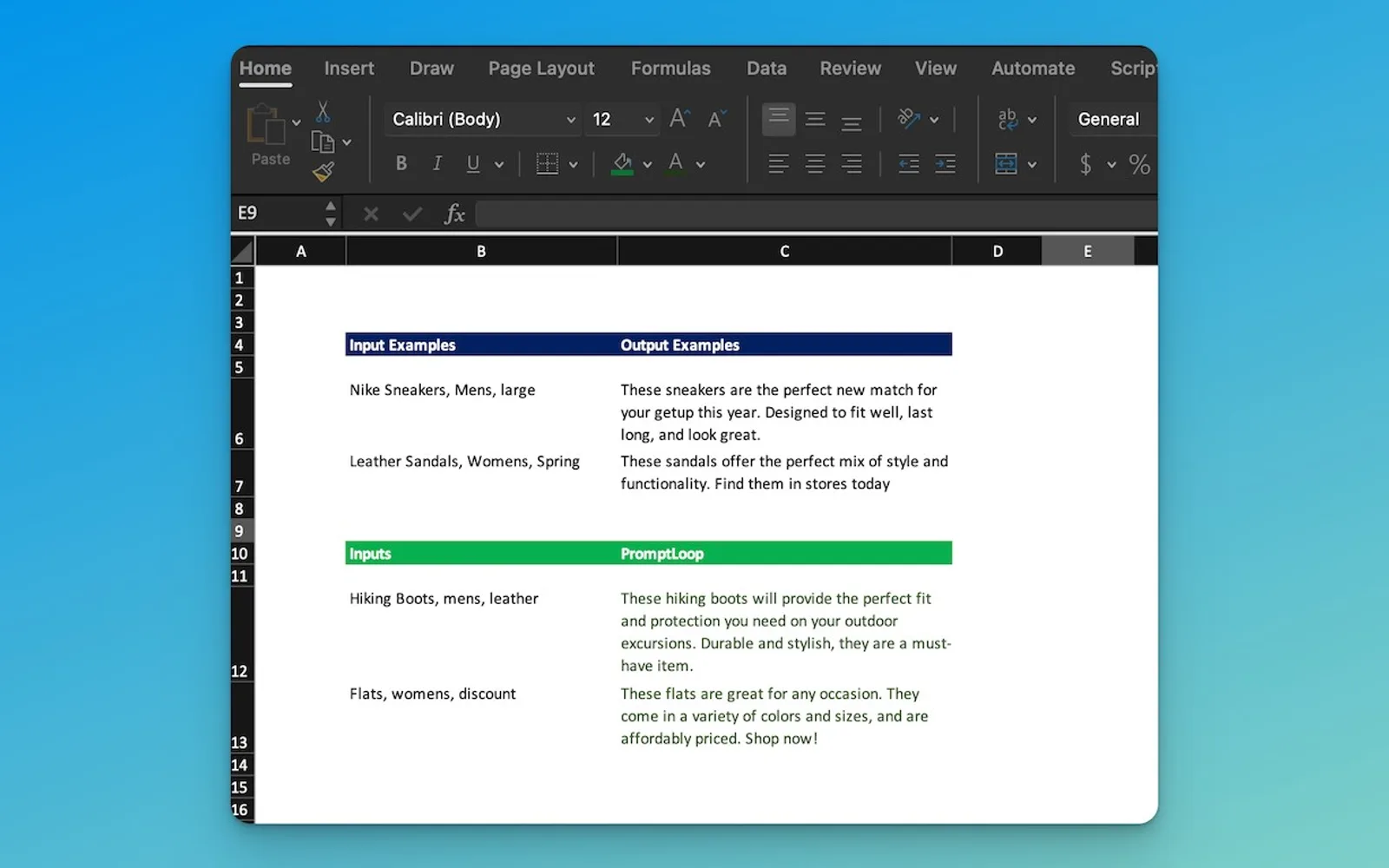Apply fill color bucket

[622, 163]
